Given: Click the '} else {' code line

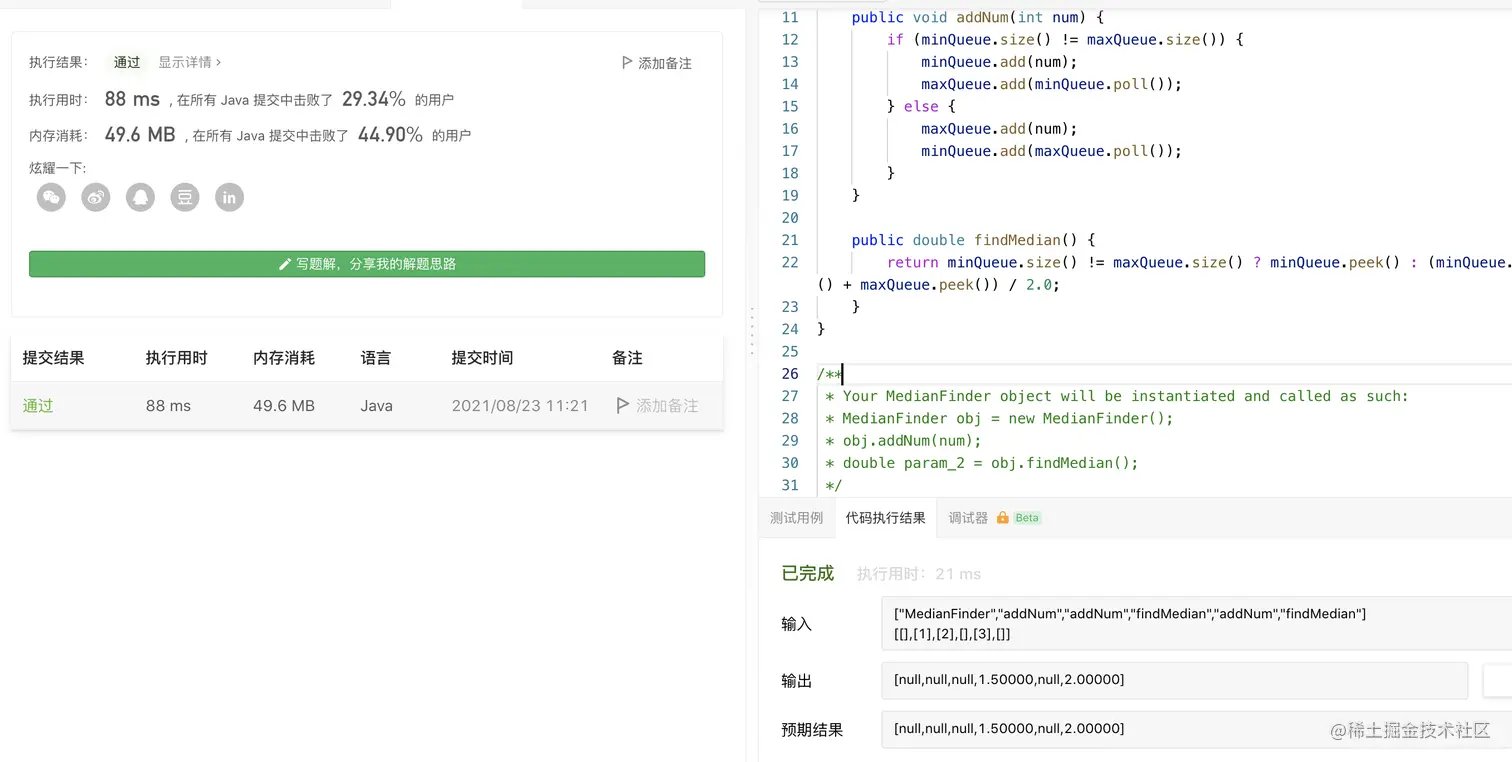Looking at the screenshot, I should pyautogui.click(x=922, y=107).
